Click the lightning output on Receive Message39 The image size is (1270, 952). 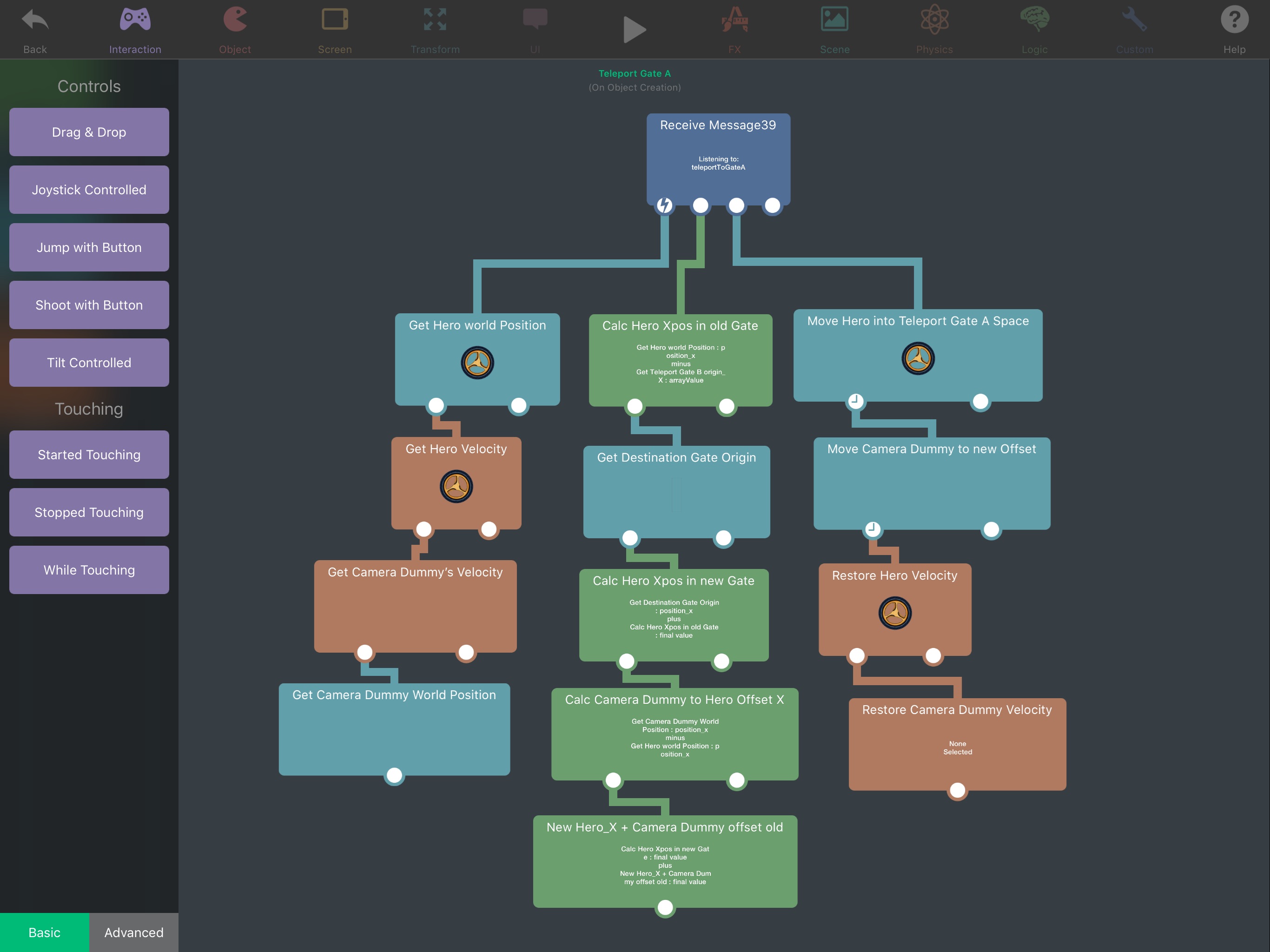click(664, 205)
